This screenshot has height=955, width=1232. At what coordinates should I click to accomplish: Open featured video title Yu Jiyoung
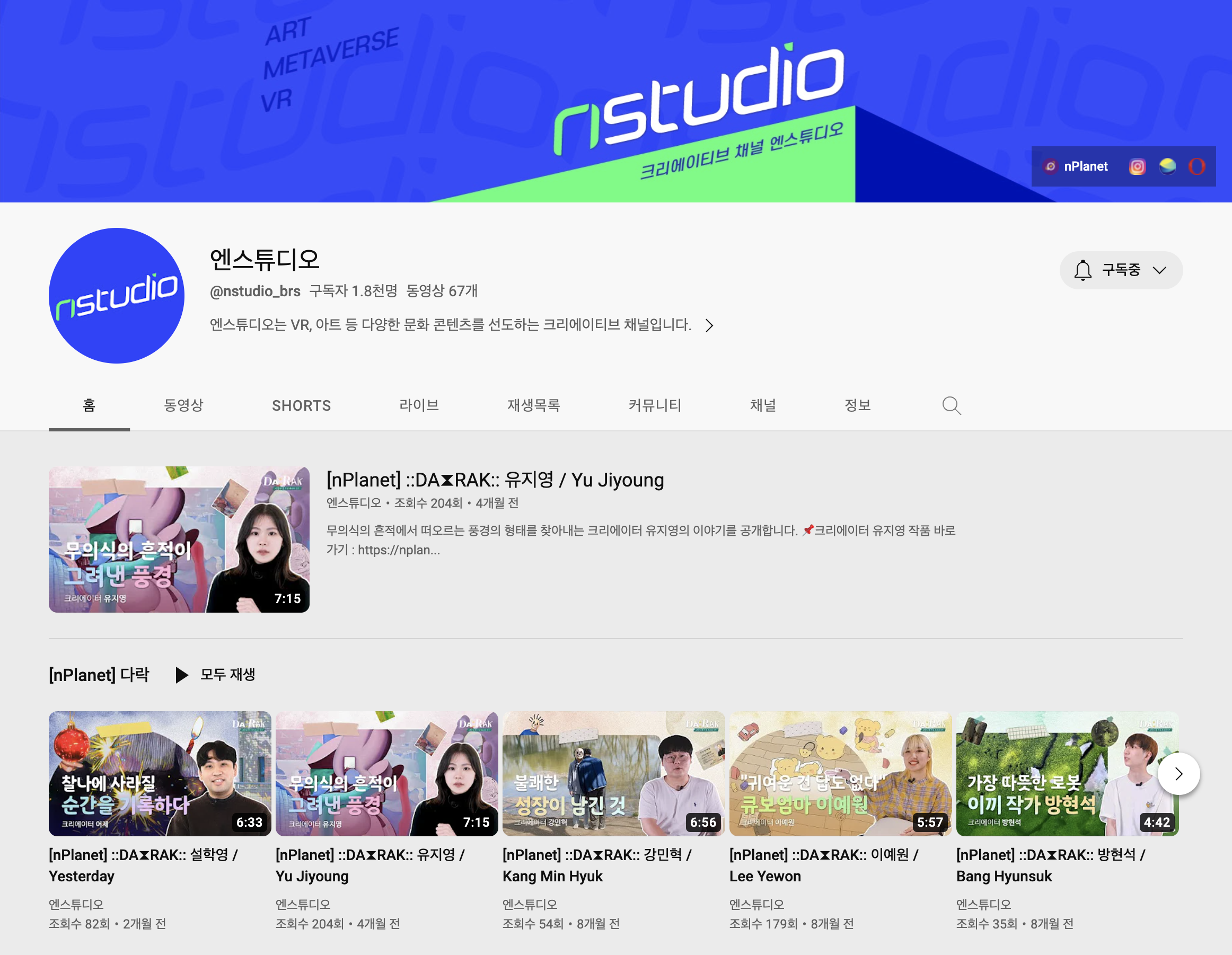495,480
